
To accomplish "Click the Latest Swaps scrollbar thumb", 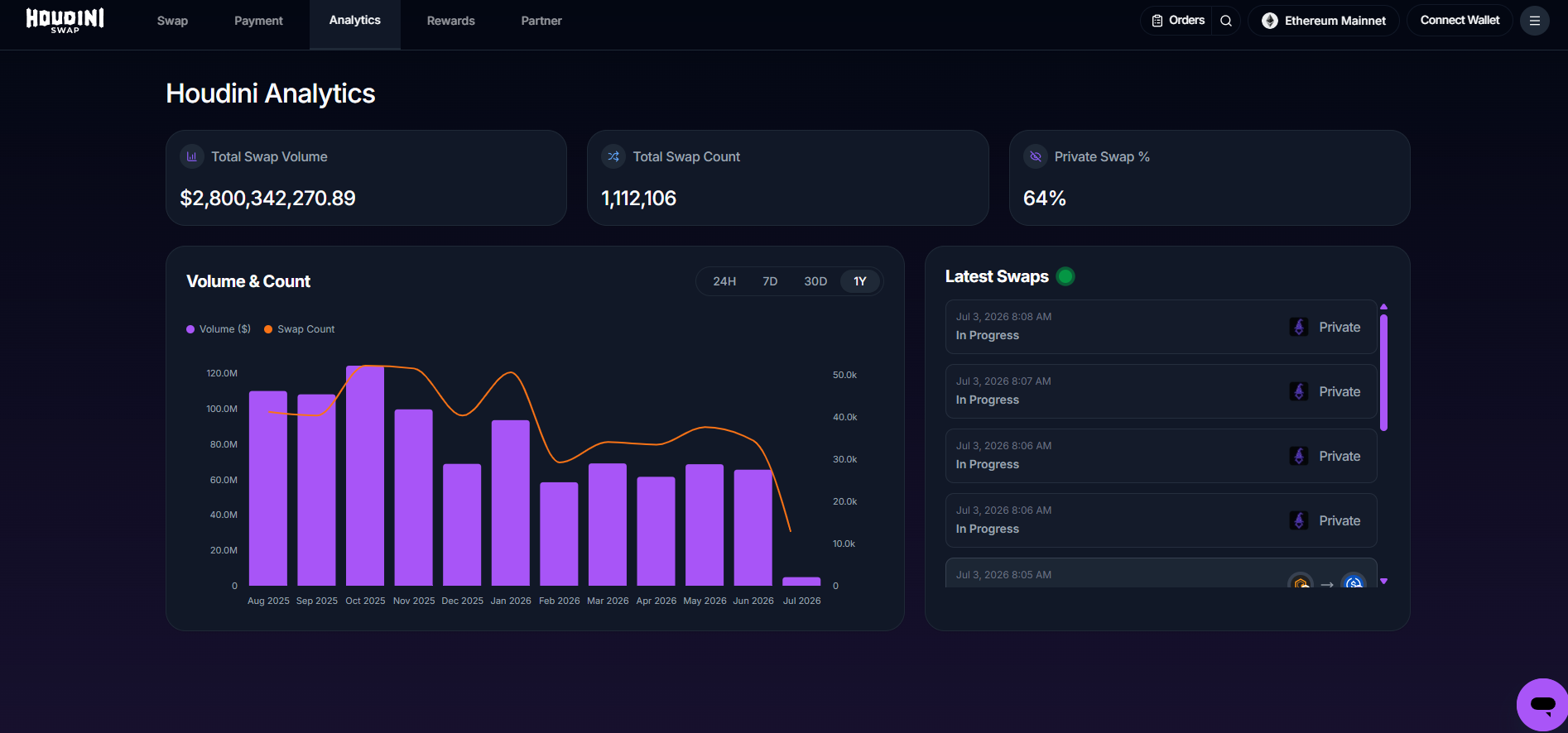I will pos(1383,372).
